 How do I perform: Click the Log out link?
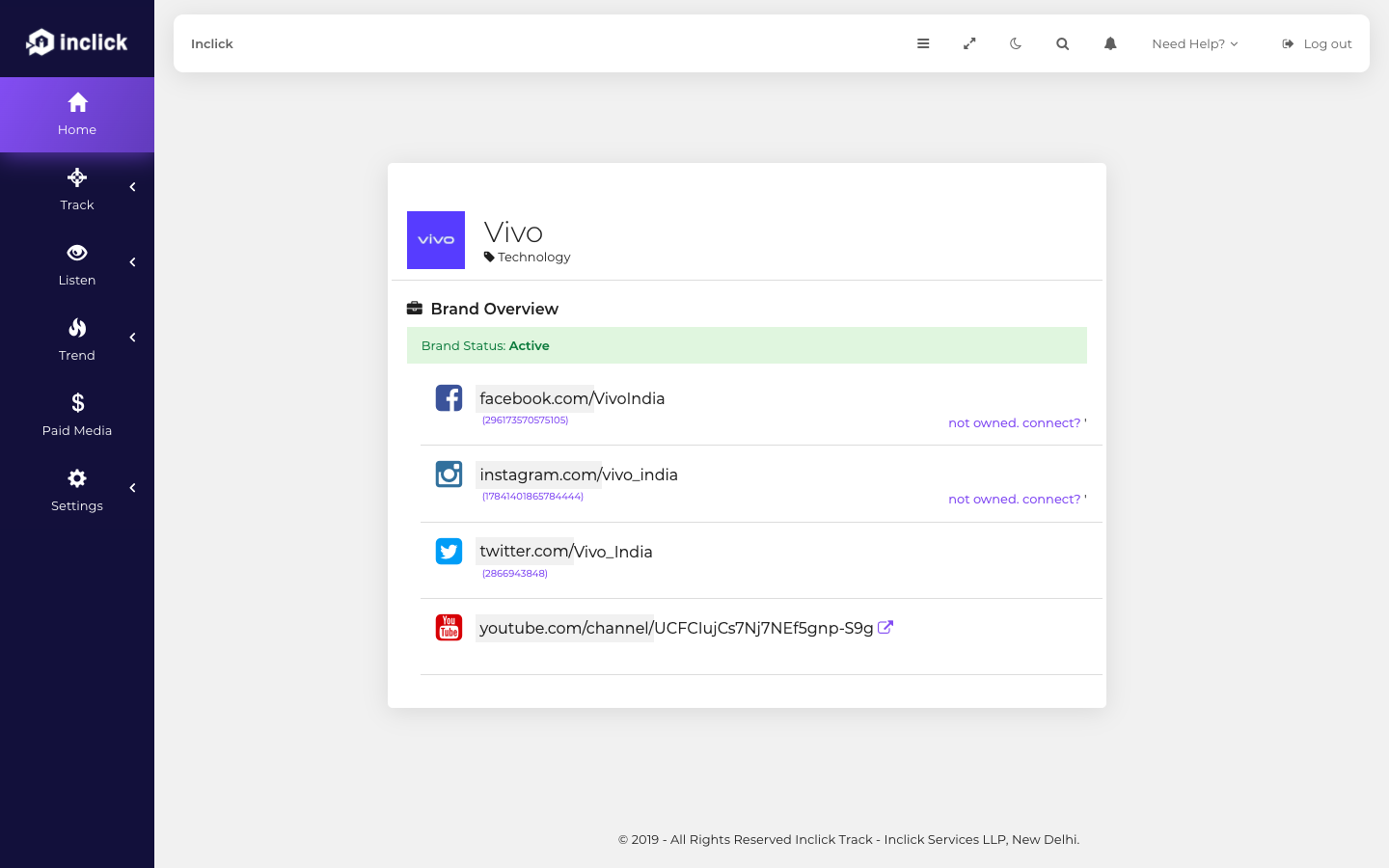click(1317, 43)
